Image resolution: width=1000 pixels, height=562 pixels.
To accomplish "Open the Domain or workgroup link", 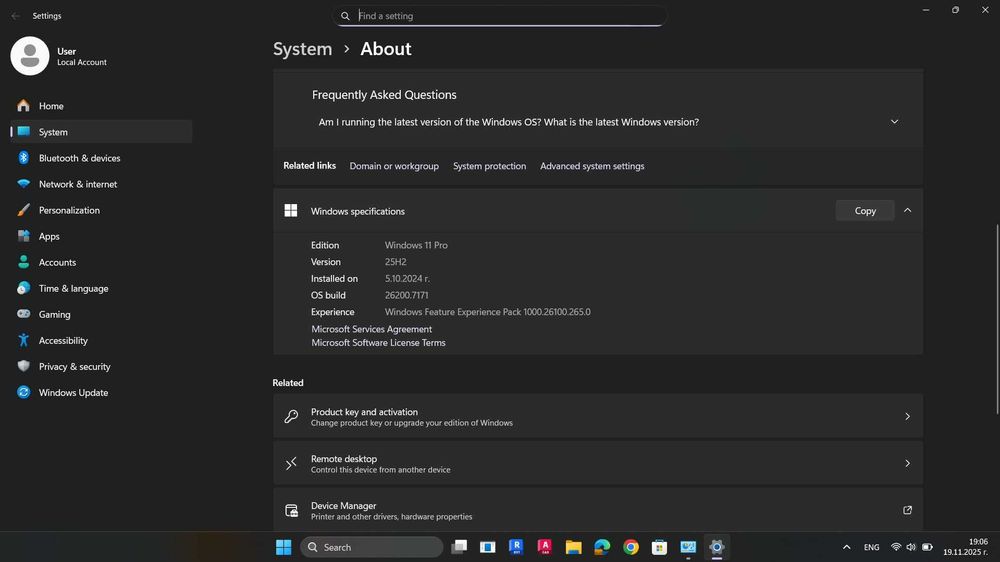I will 394,166.
